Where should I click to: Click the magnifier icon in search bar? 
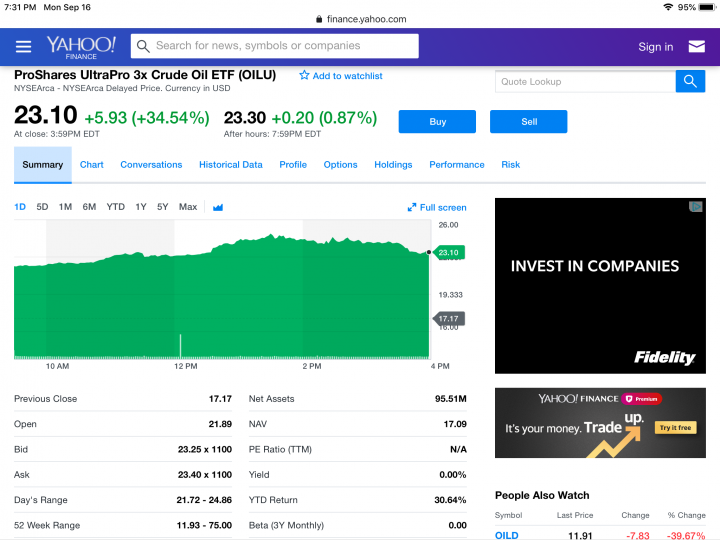coord(143,46)
